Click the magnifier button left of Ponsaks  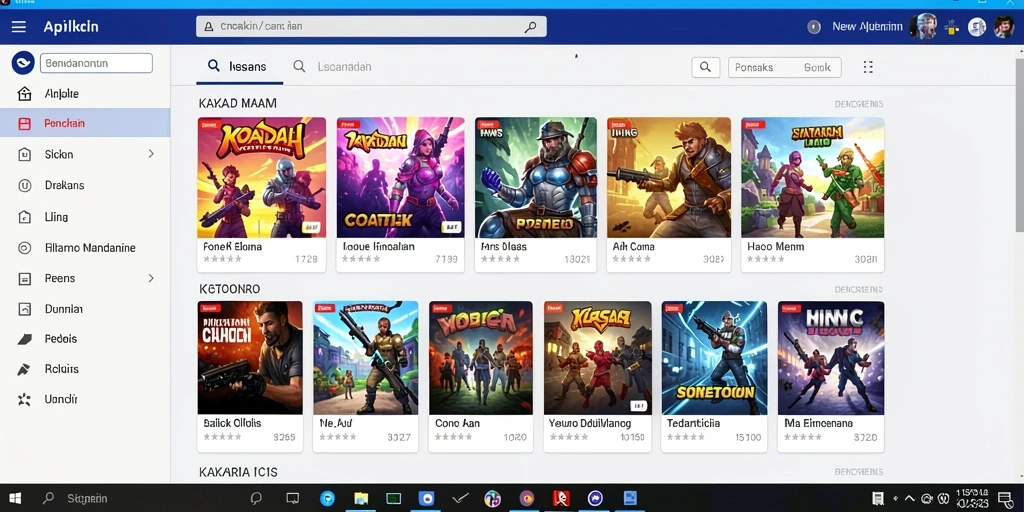(x=705, y=67)
